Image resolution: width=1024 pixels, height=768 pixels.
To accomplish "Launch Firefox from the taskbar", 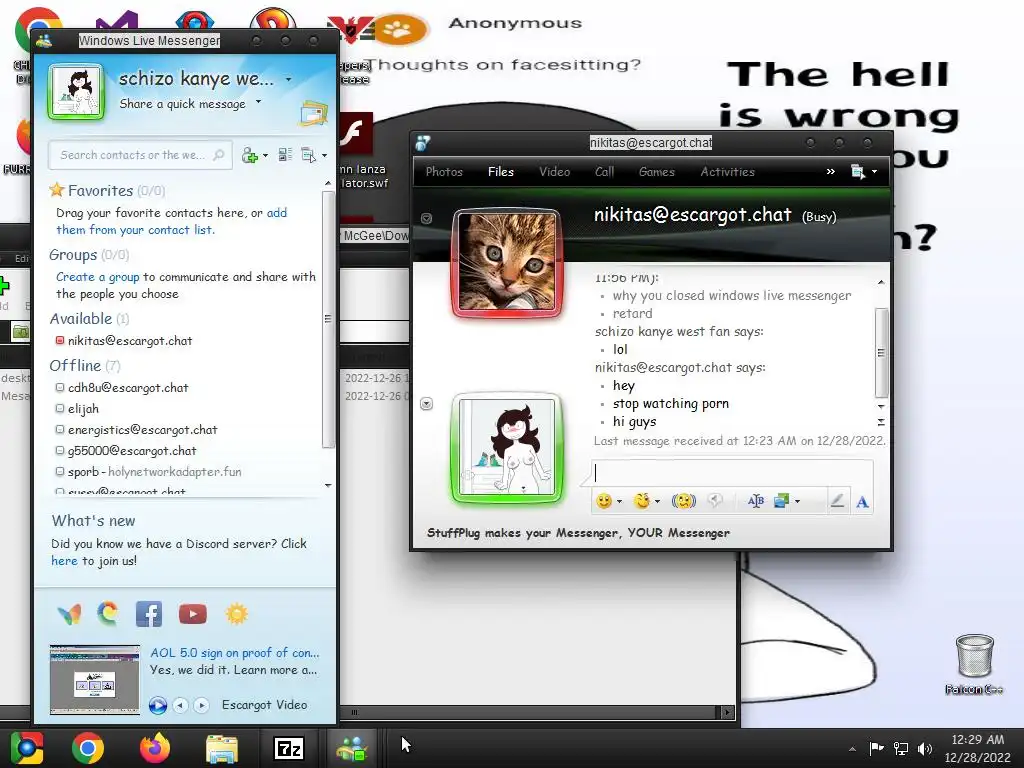I will [x=155, y=748].
